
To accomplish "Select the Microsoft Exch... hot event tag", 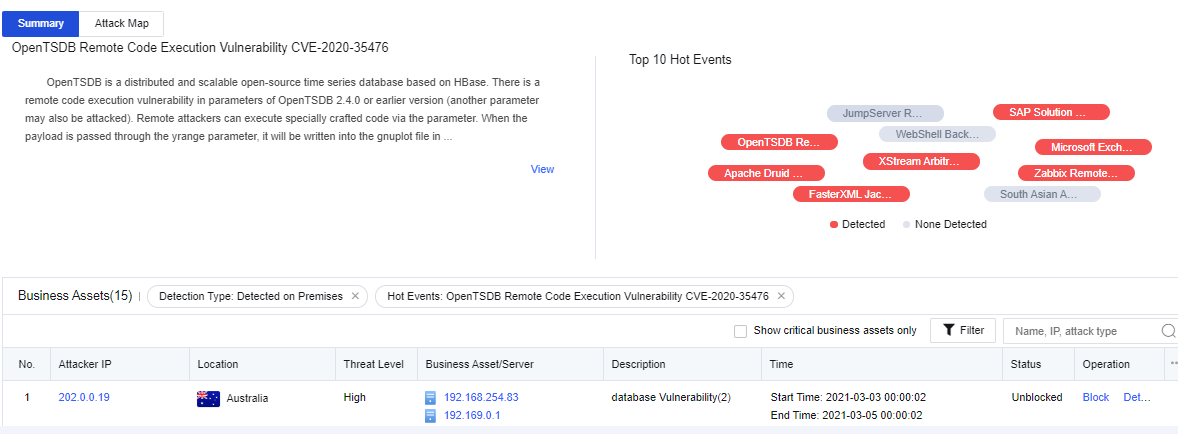I will point(1093,147).
